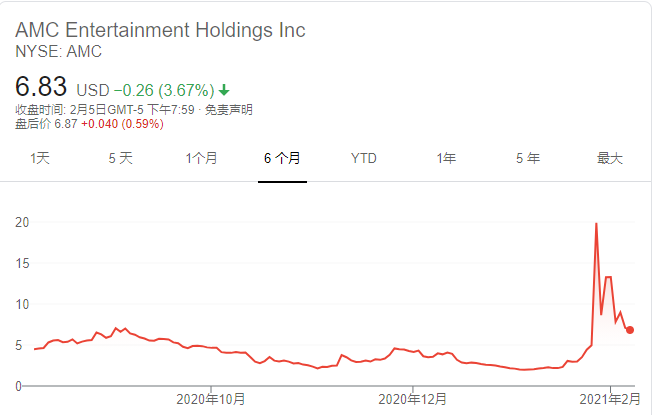The height and width of the screenshot is (415, 661).
Task: Click the red endpoint dot on chart
Action: point(630,330)
